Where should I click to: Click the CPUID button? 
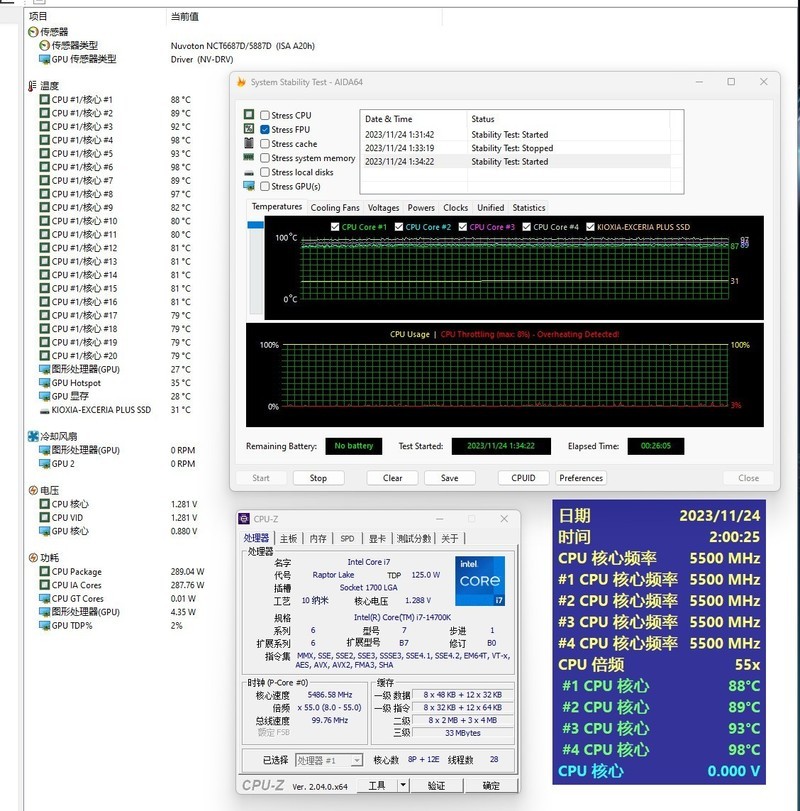click(x=523, y=478)
